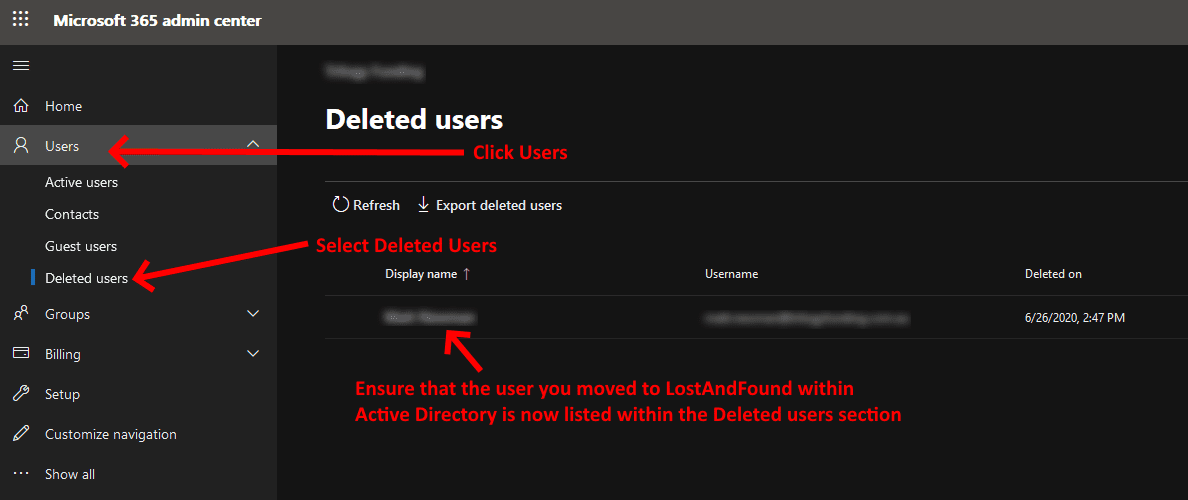Image resolution: width=1188 pixels, height=500 pixels.
Task: Click the Groups people icon
Action: [x=21, y=314]
